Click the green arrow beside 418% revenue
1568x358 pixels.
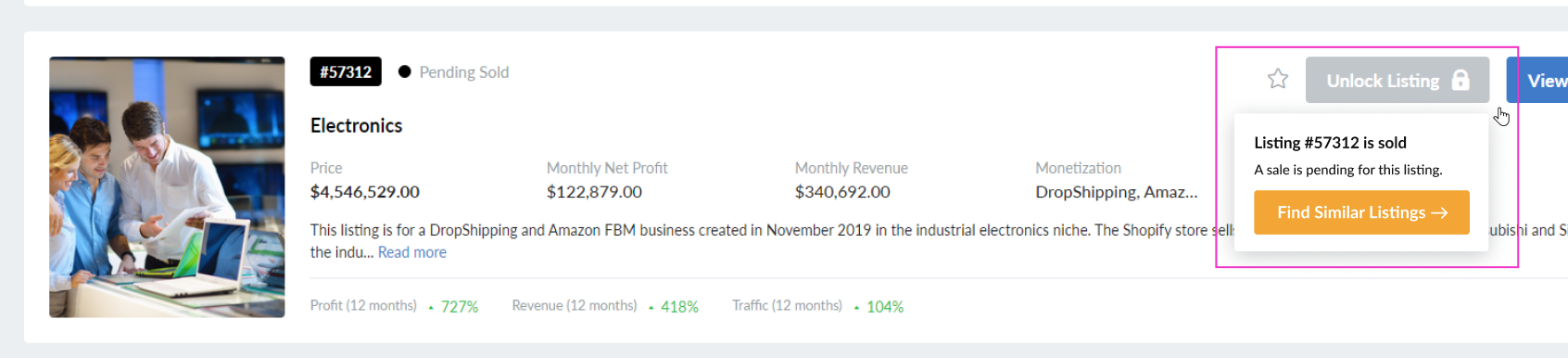pos(651,308)
